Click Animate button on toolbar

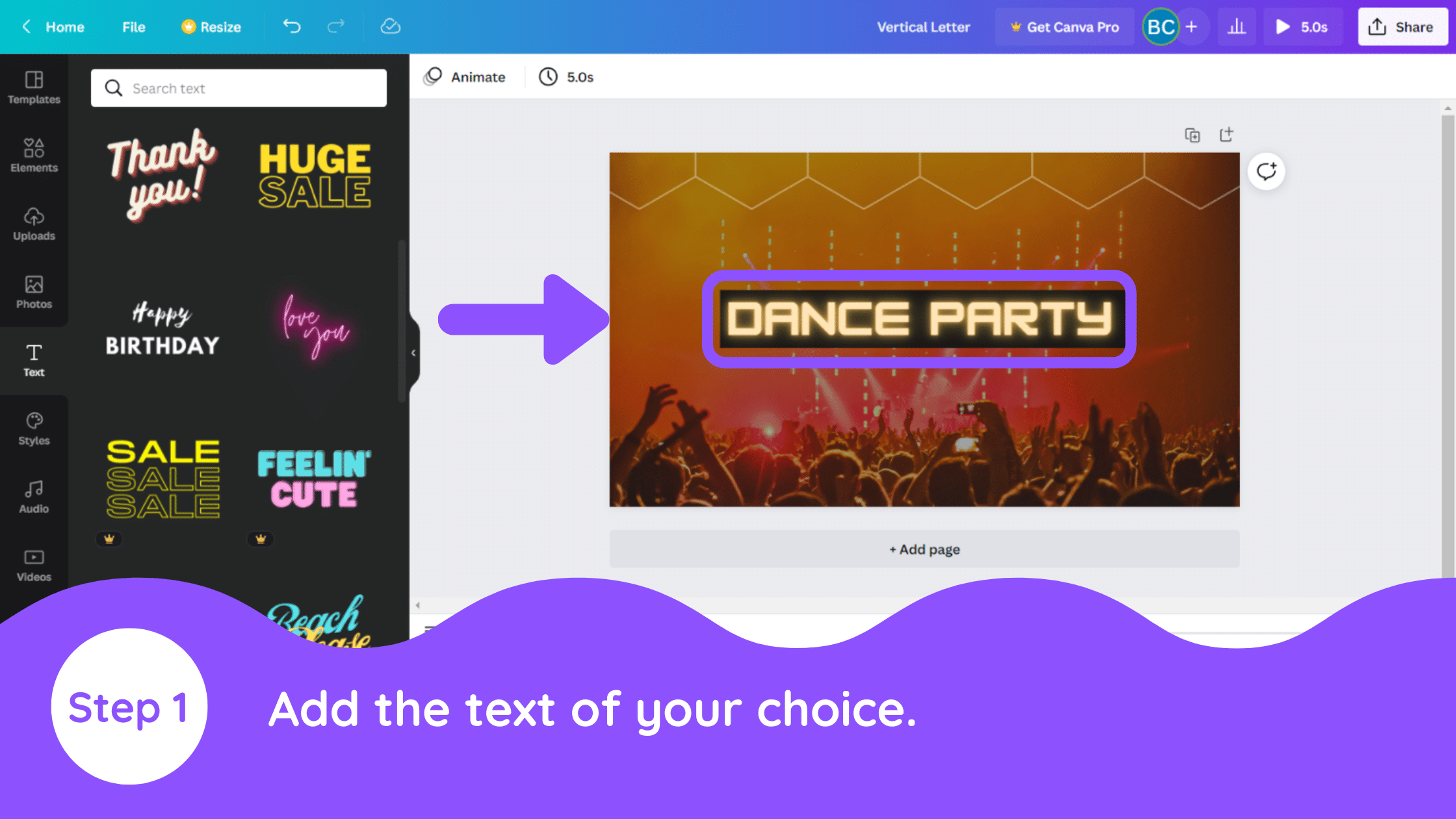(466, 77)
